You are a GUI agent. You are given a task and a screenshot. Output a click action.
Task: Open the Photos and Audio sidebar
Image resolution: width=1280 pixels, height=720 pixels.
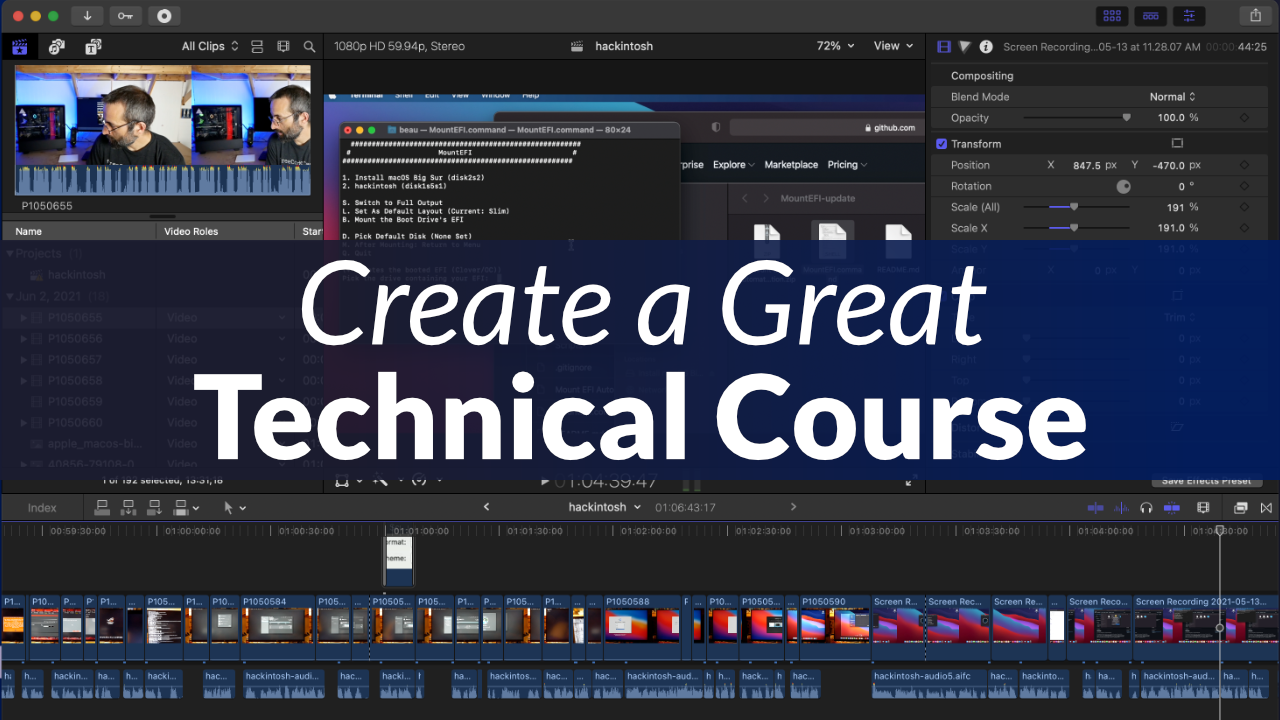coord(57,46)
